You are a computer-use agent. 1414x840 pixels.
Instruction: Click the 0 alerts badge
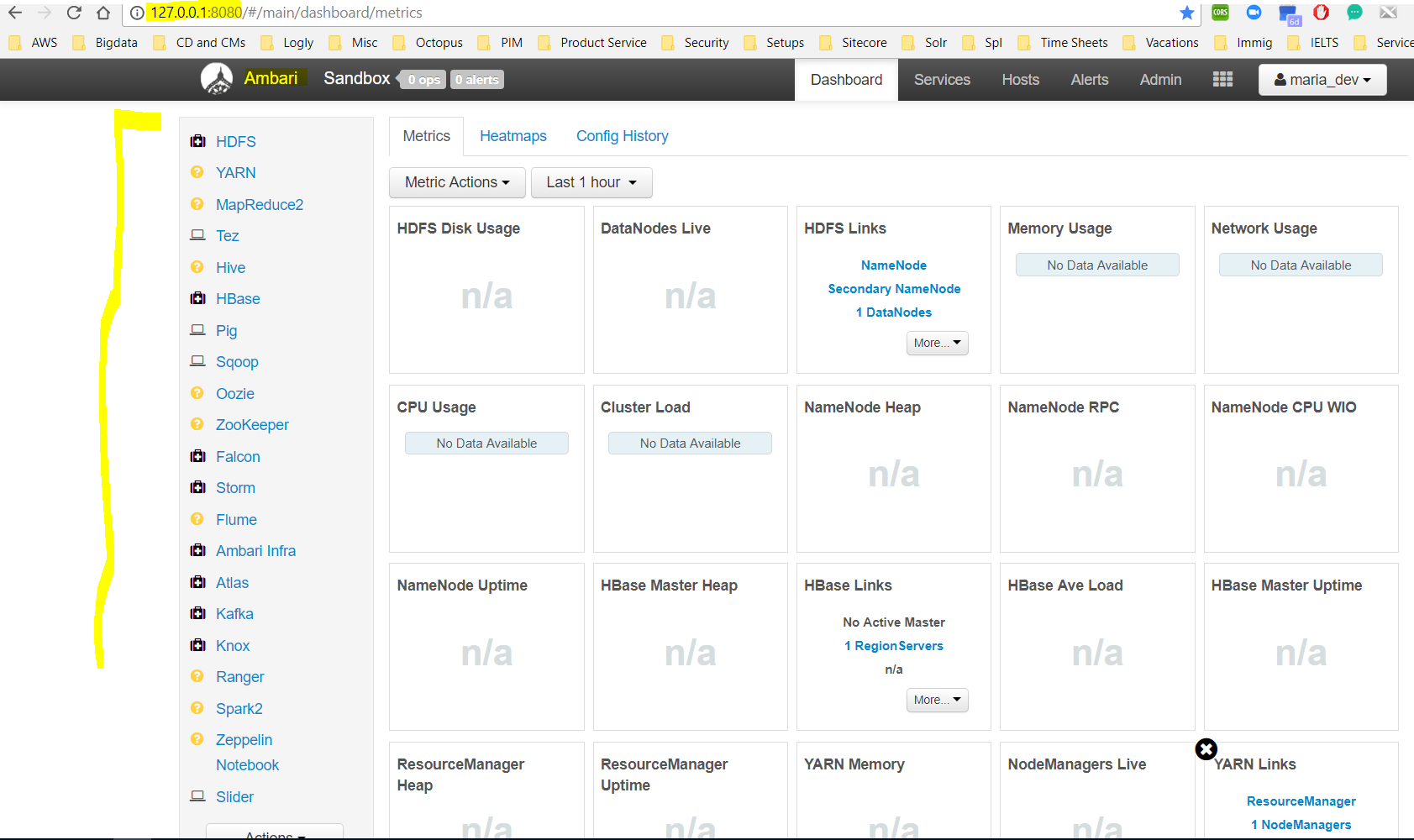[477, 80]
